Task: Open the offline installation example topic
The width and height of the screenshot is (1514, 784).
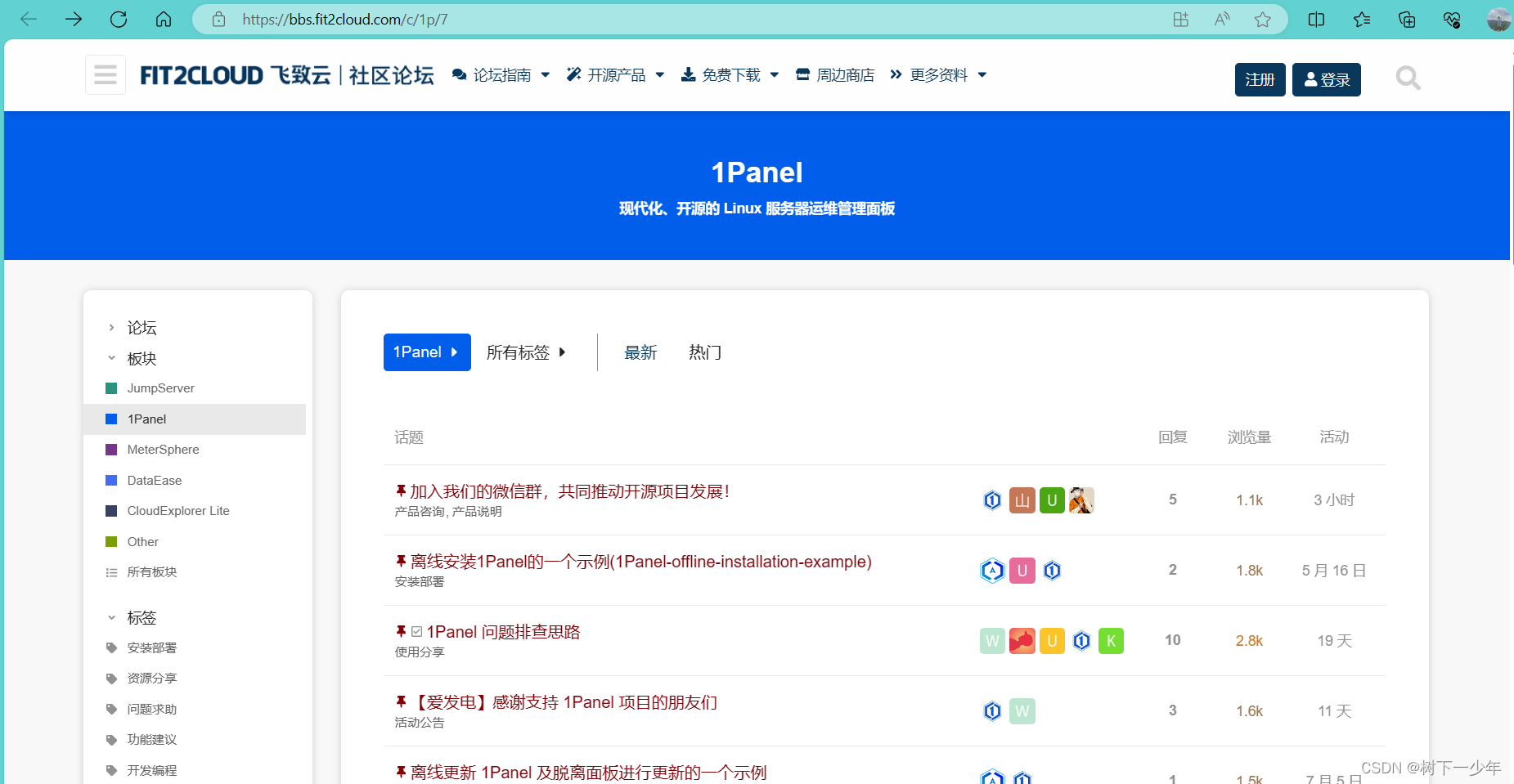Action: coord(641,562)
